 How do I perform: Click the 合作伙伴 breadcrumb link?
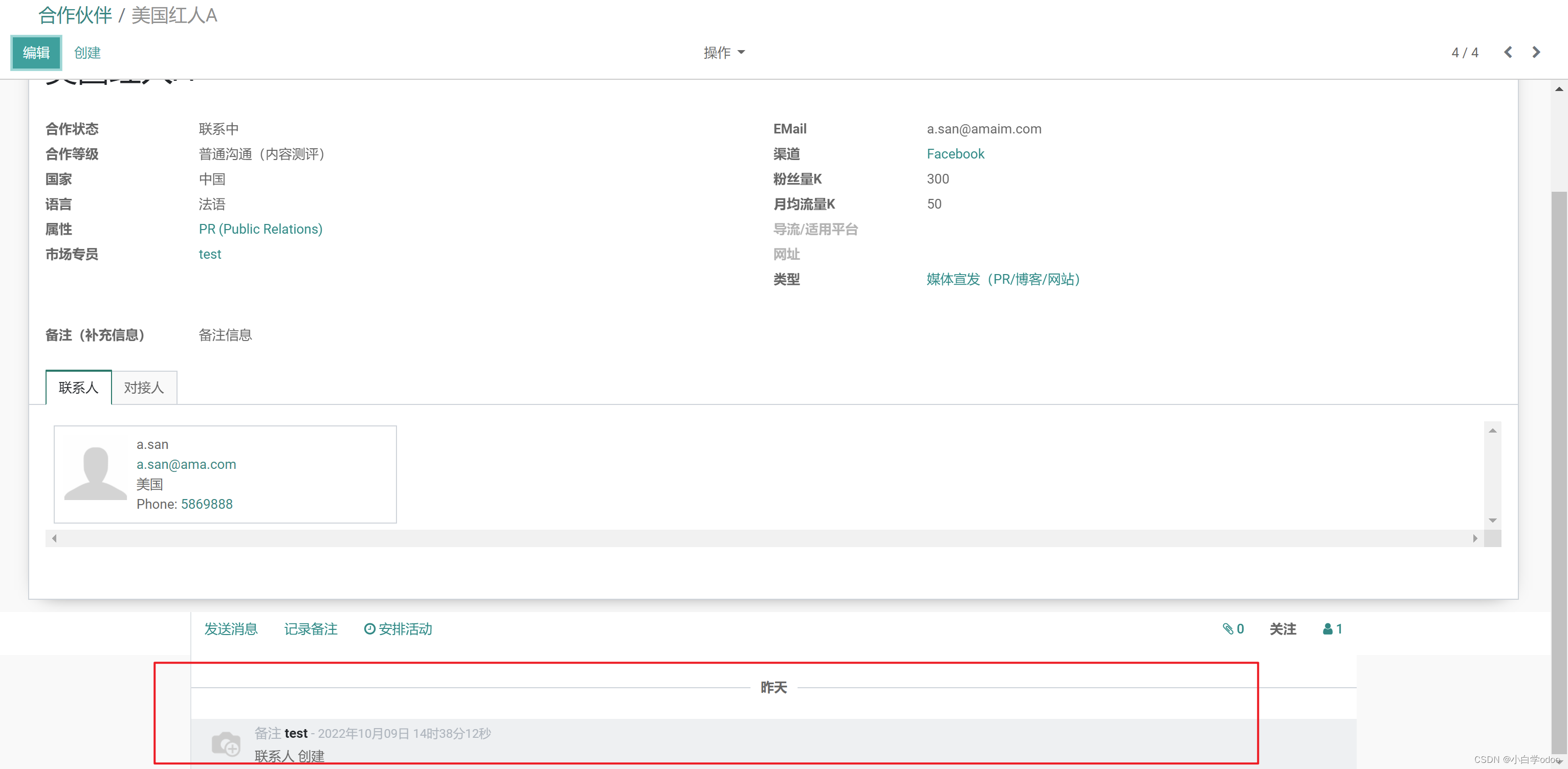[x=76, y=15]
